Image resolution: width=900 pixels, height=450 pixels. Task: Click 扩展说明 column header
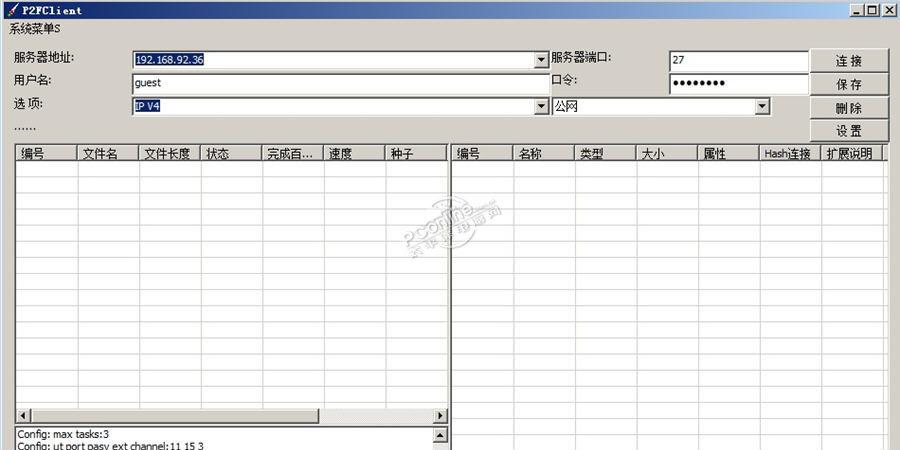click(x=852, y=153)
